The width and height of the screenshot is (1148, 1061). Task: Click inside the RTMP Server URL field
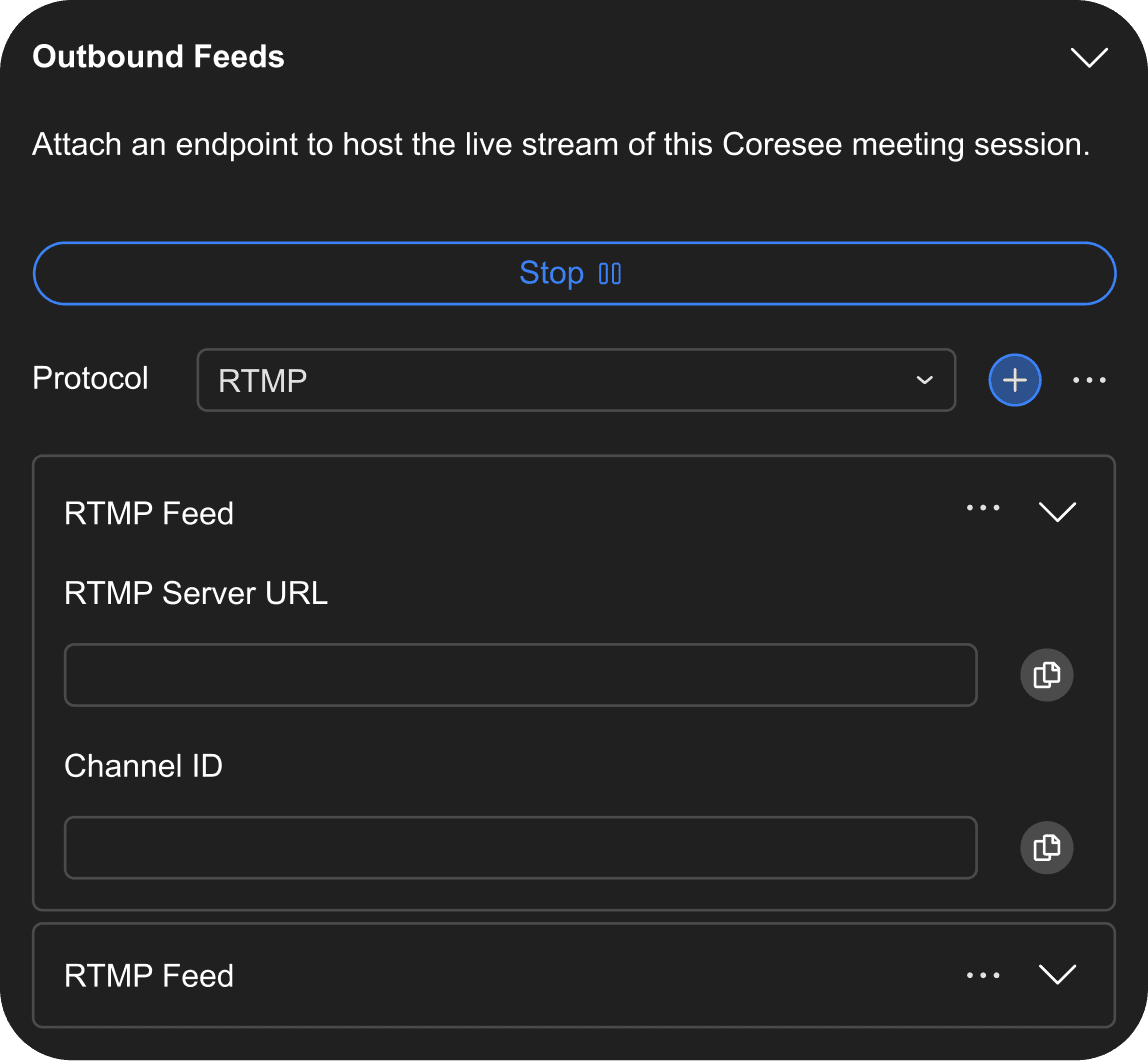(520, 675)
